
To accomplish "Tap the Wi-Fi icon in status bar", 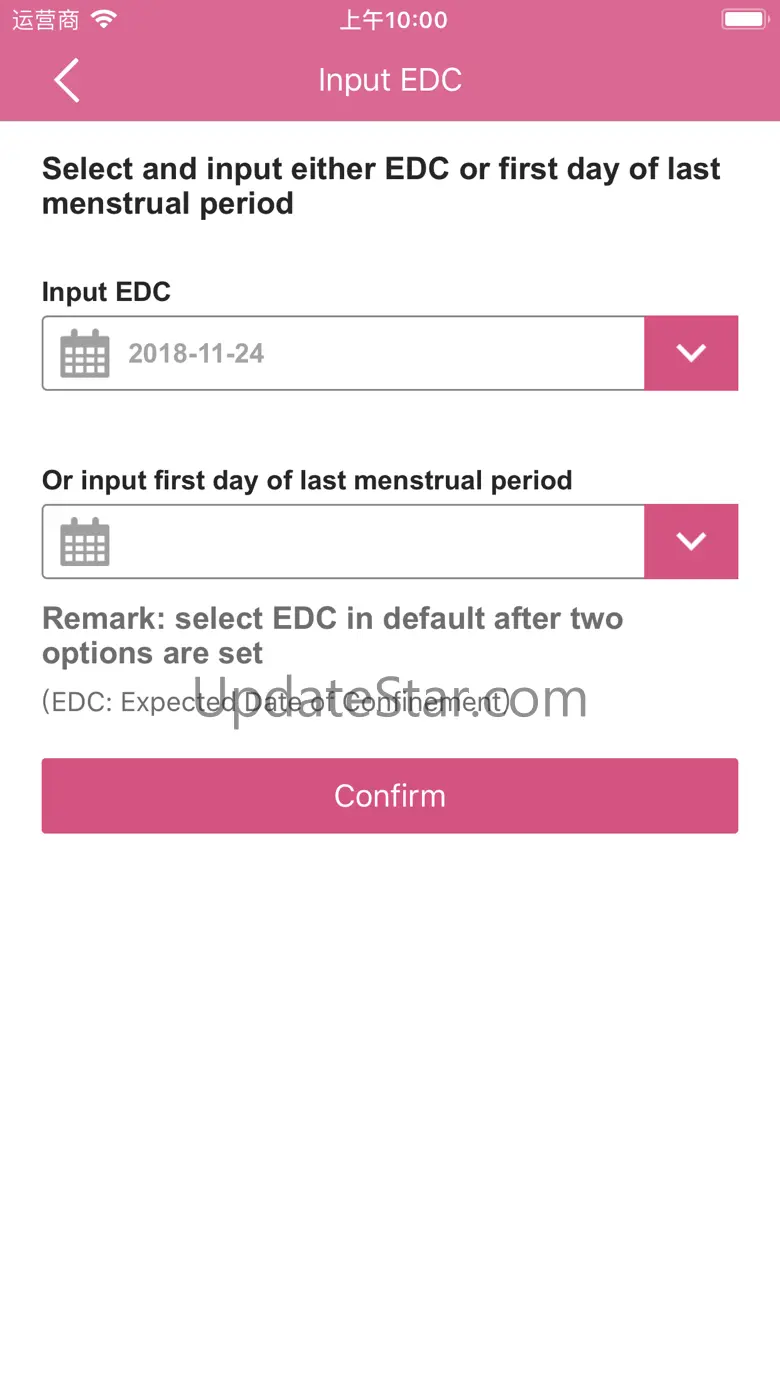I will click(103, 20).
